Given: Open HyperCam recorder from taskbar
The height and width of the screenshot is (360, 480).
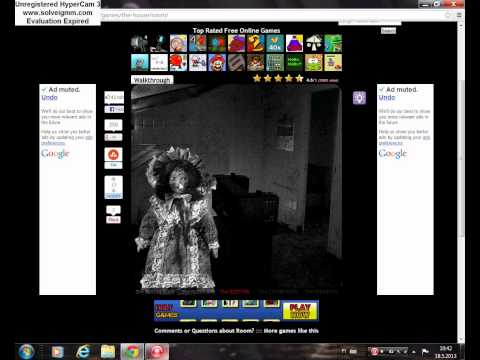Looking at the screenshot, I should [157, 352].
